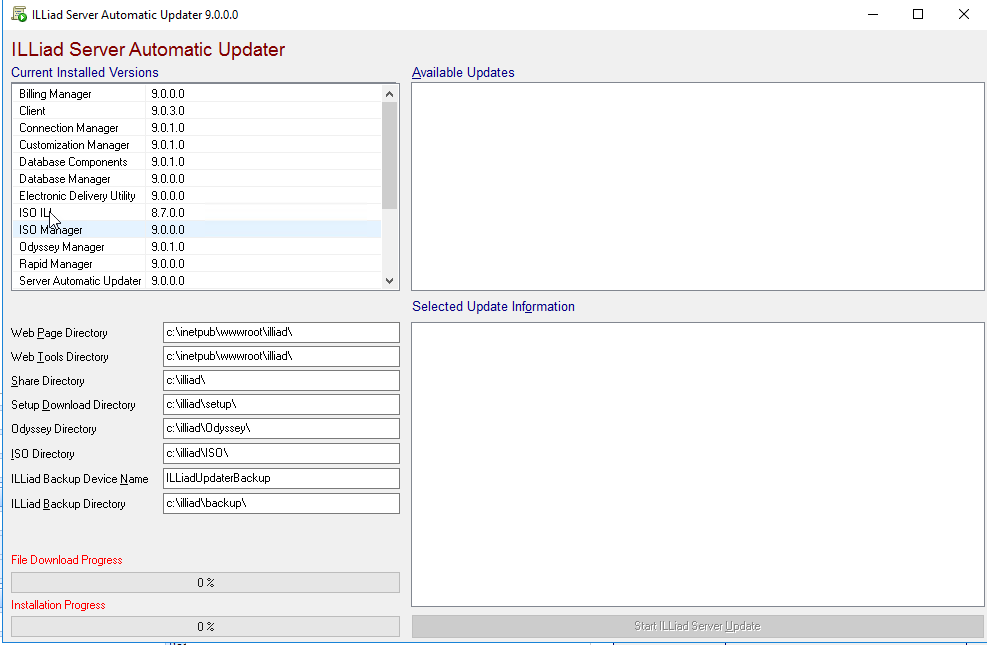Click the Odyssey Directory input
Viewport: 987px width, 645px height.
280,429
